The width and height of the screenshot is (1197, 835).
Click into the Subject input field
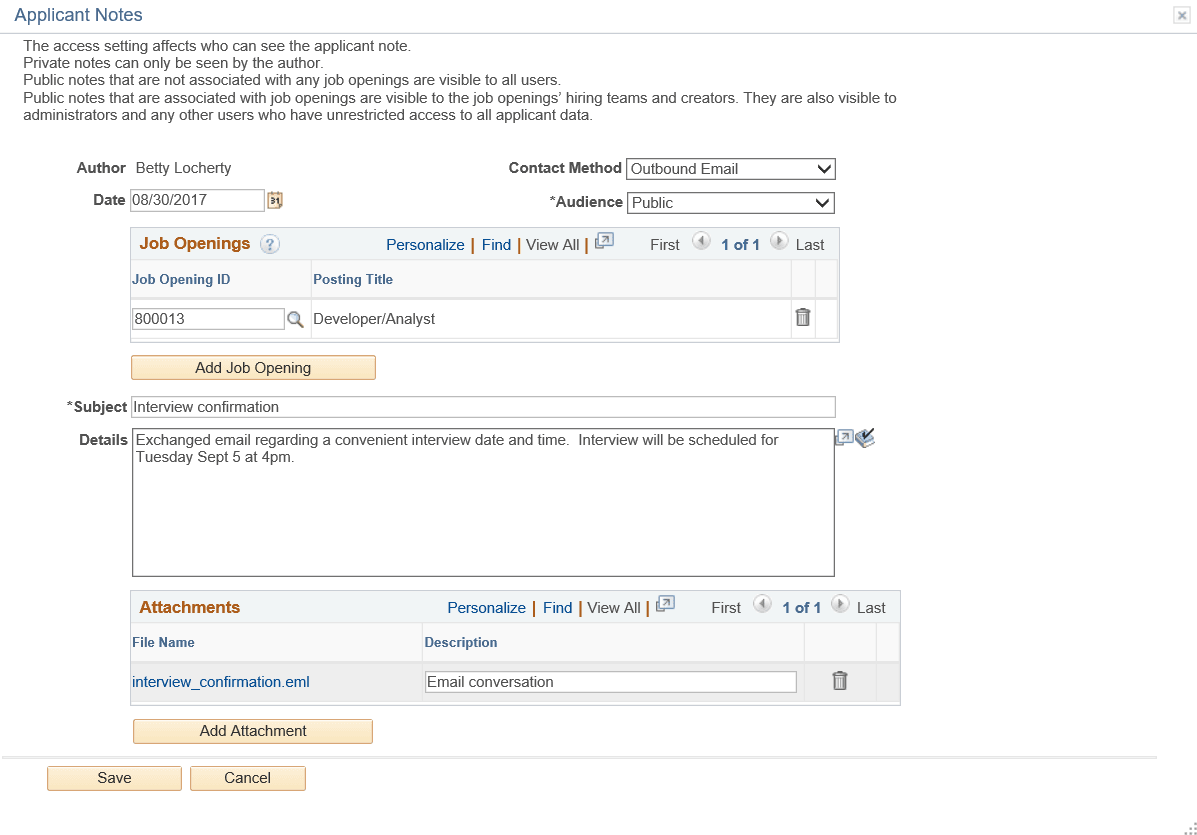click(x=483, y=407)
